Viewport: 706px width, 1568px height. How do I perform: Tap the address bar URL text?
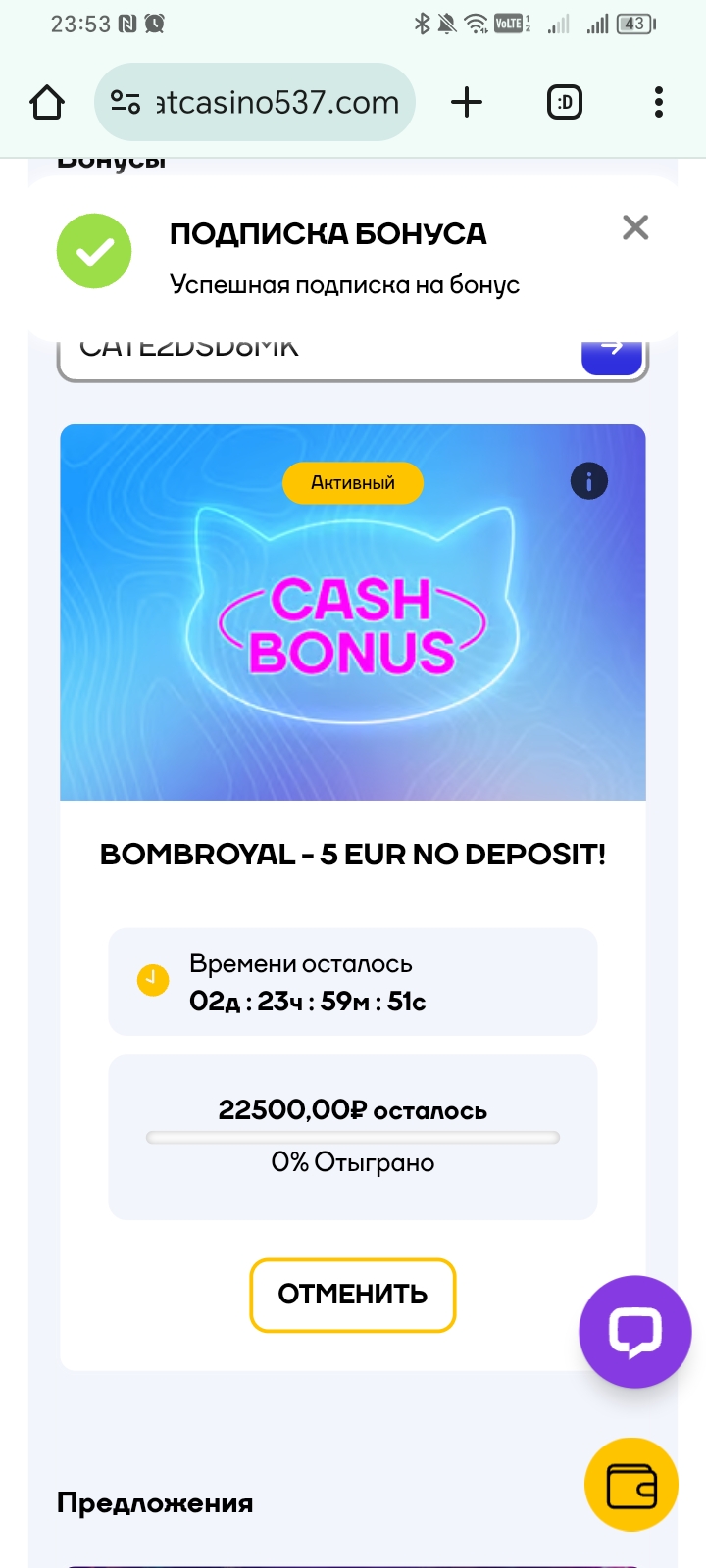(x=279, y=102)
